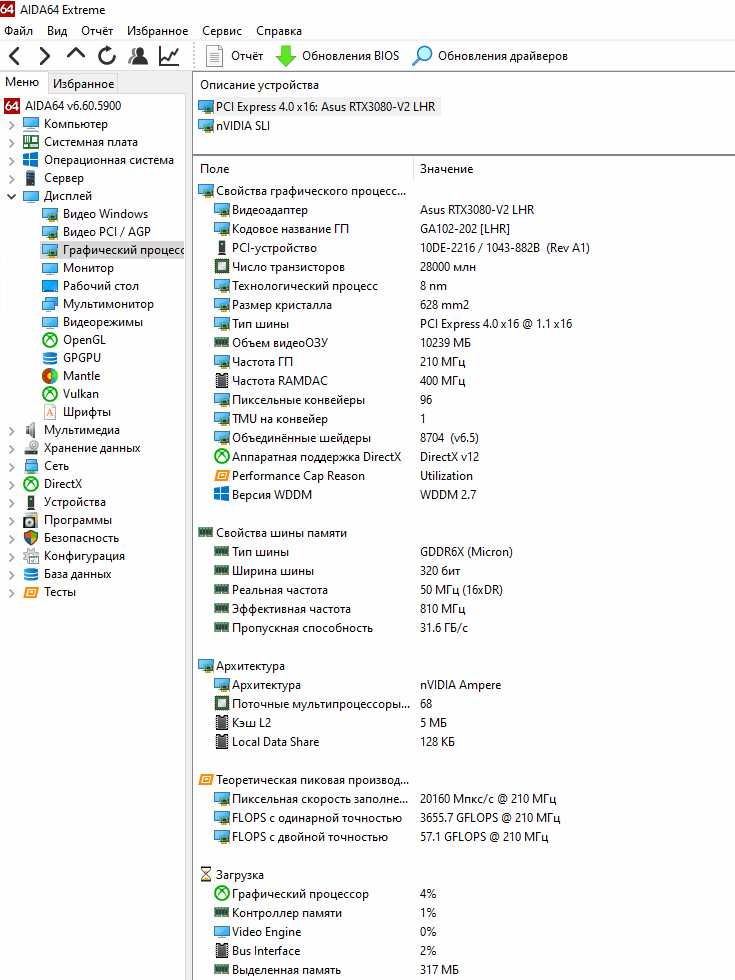Select Мультимонитор tree item
Viewport: 735px width, 980px height.
coord(108,304)
